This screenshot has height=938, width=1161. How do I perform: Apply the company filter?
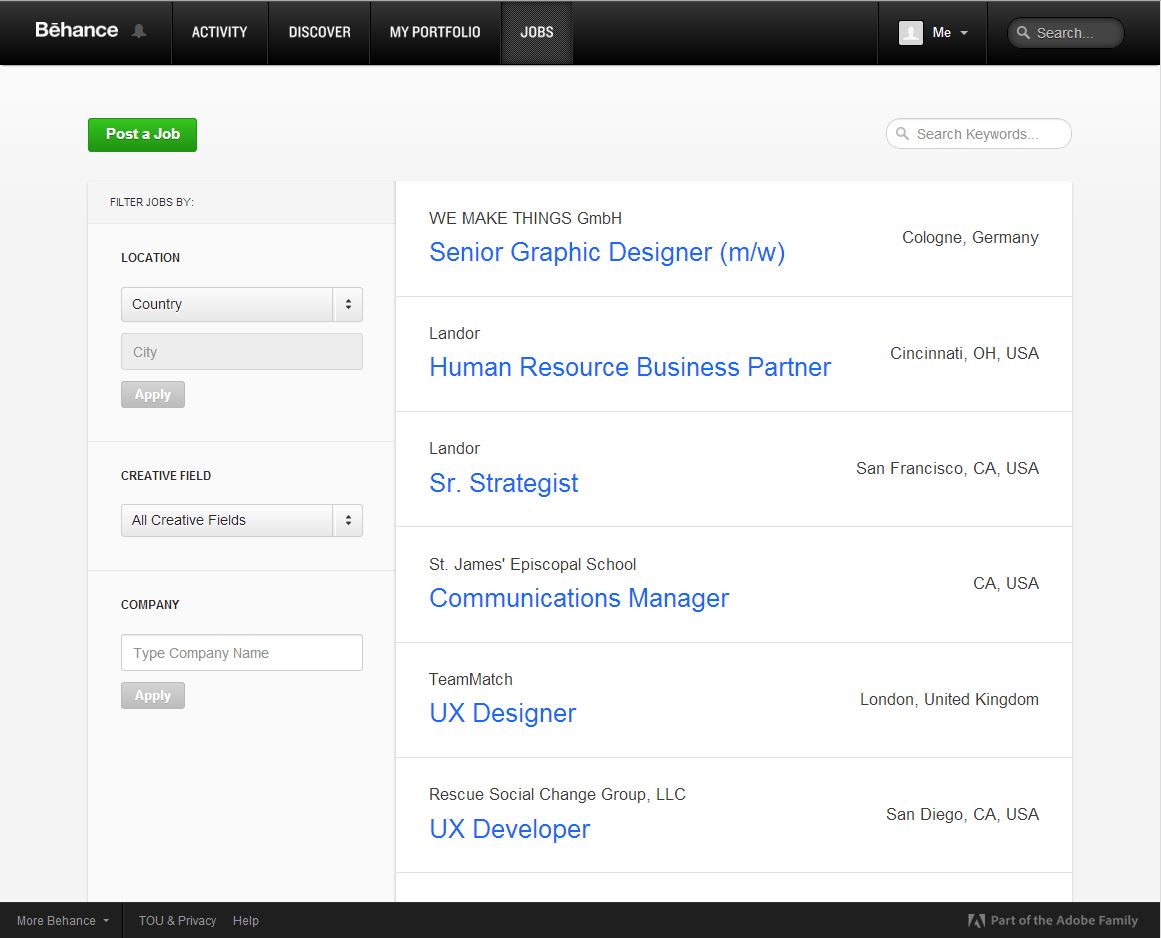[x=153, y=696]
